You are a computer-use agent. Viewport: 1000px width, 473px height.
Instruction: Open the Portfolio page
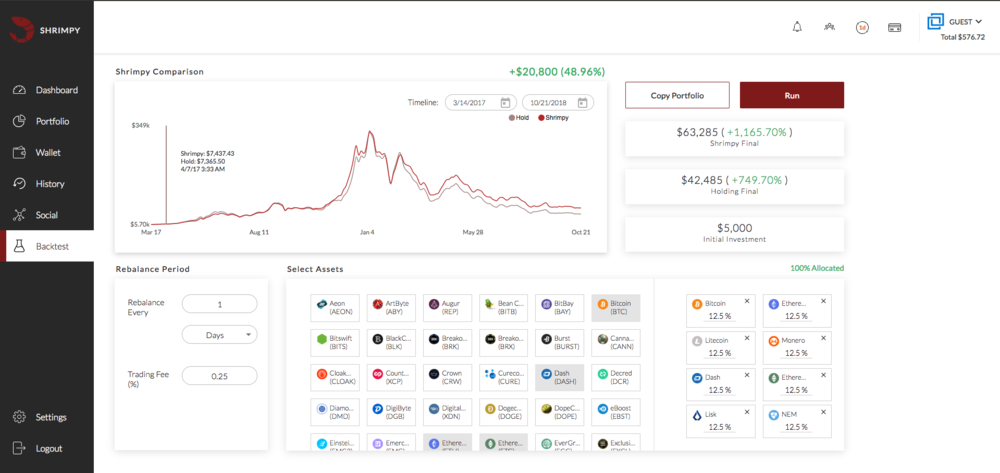(47, 122)
